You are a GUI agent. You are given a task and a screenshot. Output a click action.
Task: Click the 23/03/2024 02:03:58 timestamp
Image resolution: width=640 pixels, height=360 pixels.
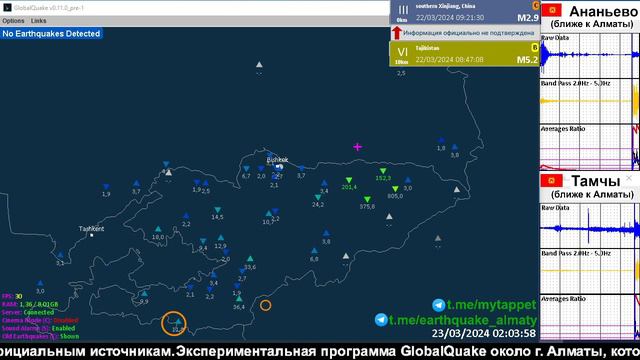point(484,333)
